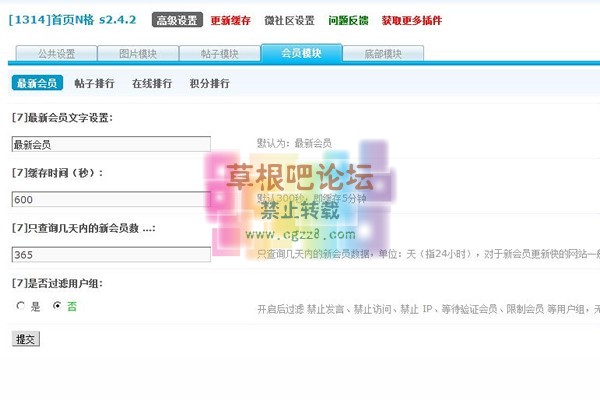Select the 最新会员 sub-tab

[x=37, y=83]
